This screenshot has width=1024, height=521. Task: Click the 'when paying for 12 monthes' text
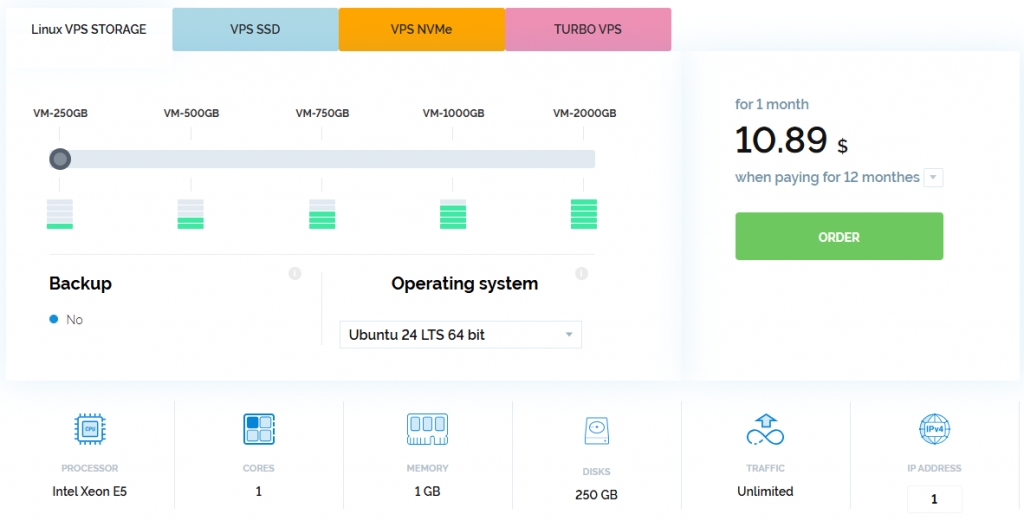[x=827, y=178]
